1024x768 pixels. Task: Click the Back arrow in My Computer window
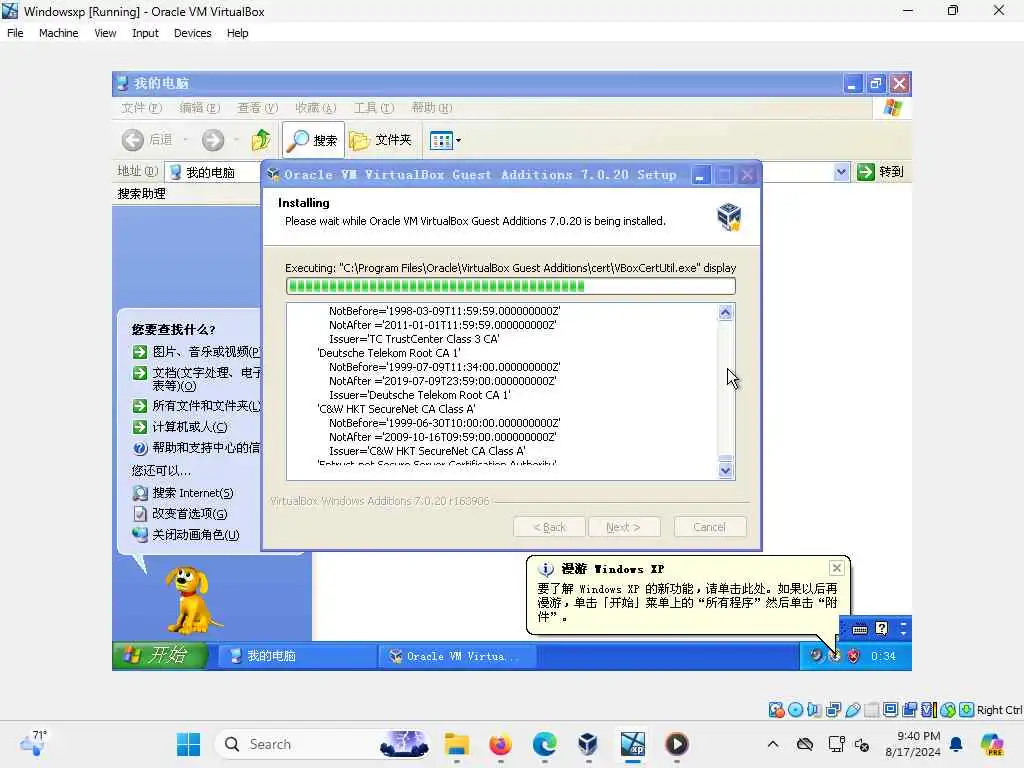(133, 140)
